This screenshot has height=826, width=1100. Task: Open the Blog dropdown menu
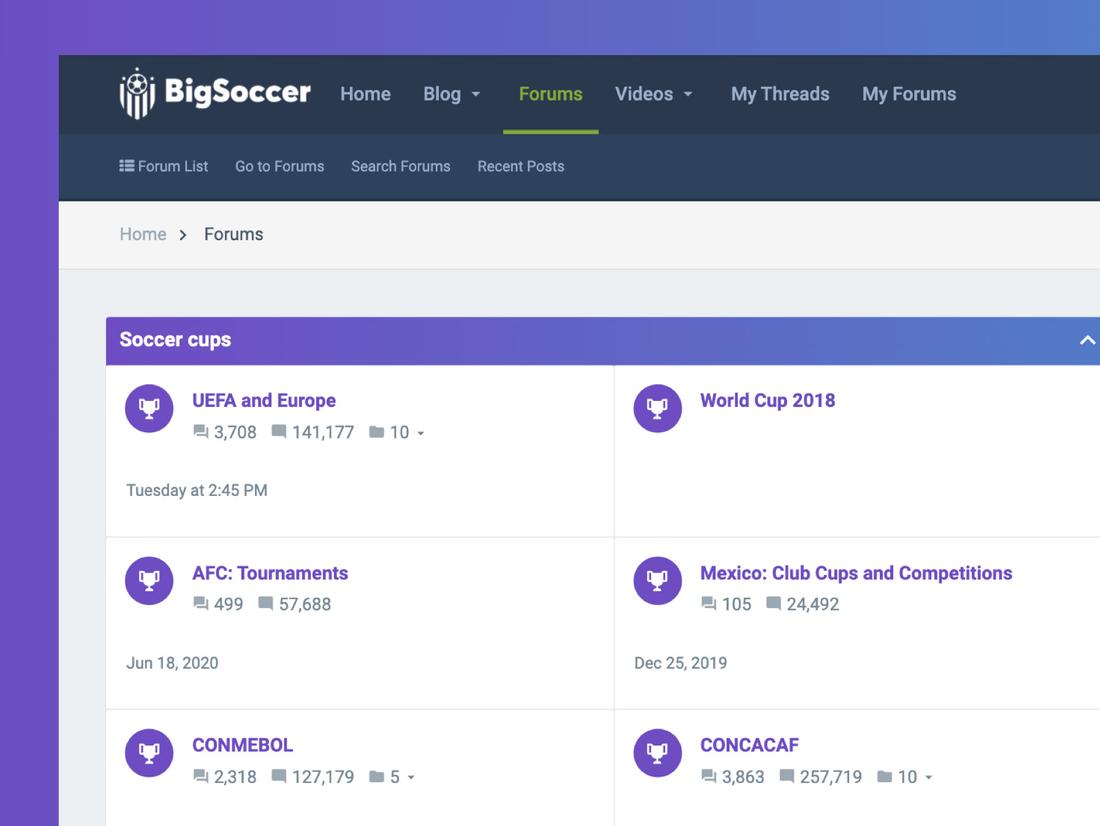[x=452, y=93]
